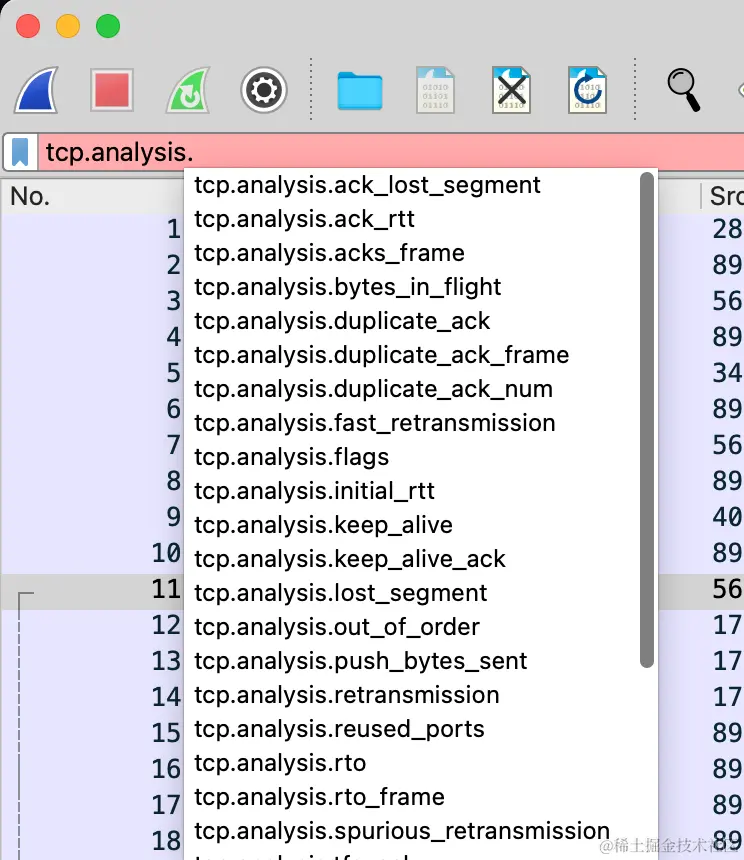Close this capture file with the X icon
Screen dimensions: 744x860
tap(511, 90)
